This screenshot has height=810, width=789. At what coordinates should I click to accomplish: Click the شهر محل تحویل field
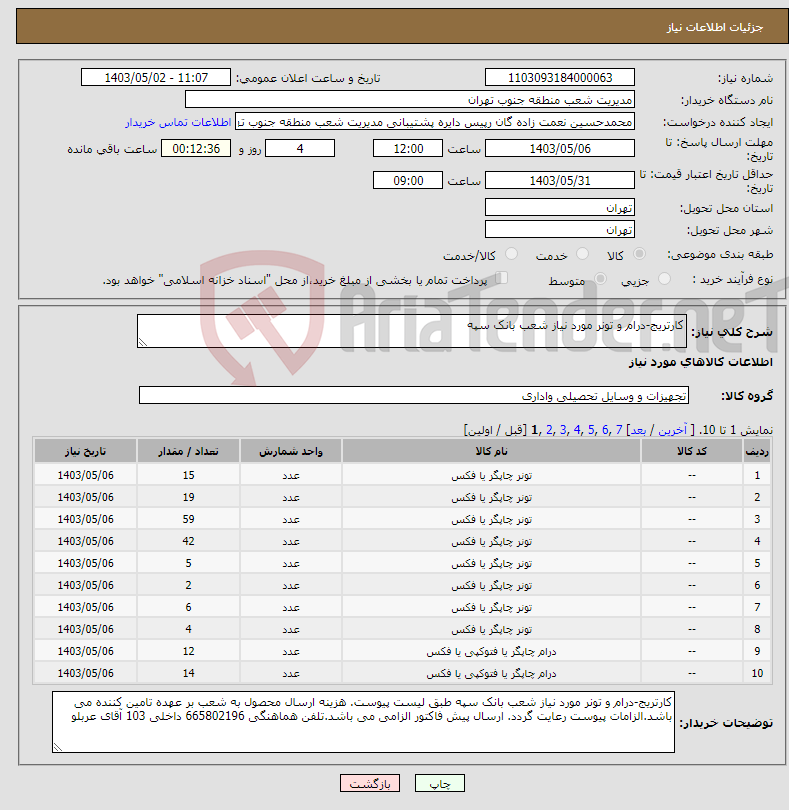click(560, 229)
